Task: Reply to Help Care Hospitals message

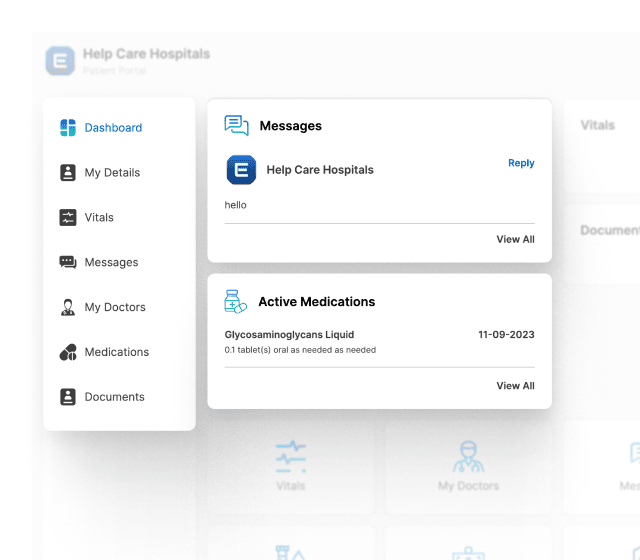Action: pos(521,163)
